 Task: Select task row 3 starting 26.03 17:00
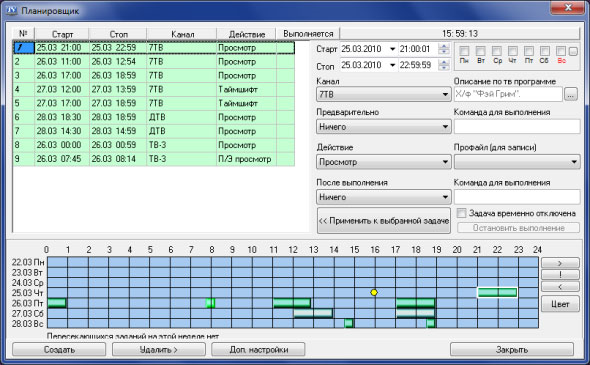tap(154, 75)
